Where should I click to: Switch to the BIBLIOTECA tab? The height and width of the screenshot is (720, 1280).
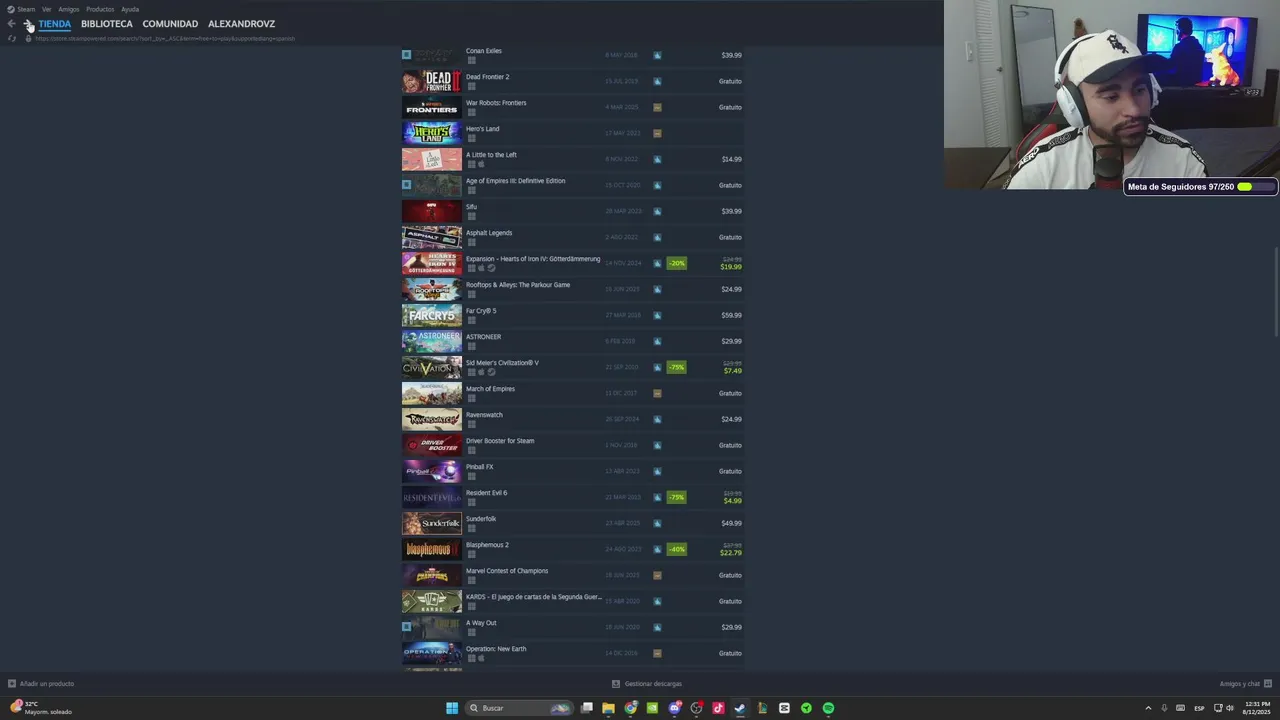click(107, 24)
